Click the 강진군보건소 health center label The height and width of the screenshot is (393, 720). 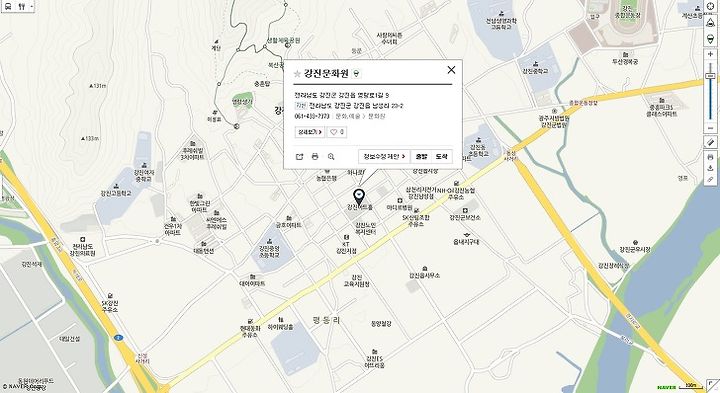pos(465,217)
